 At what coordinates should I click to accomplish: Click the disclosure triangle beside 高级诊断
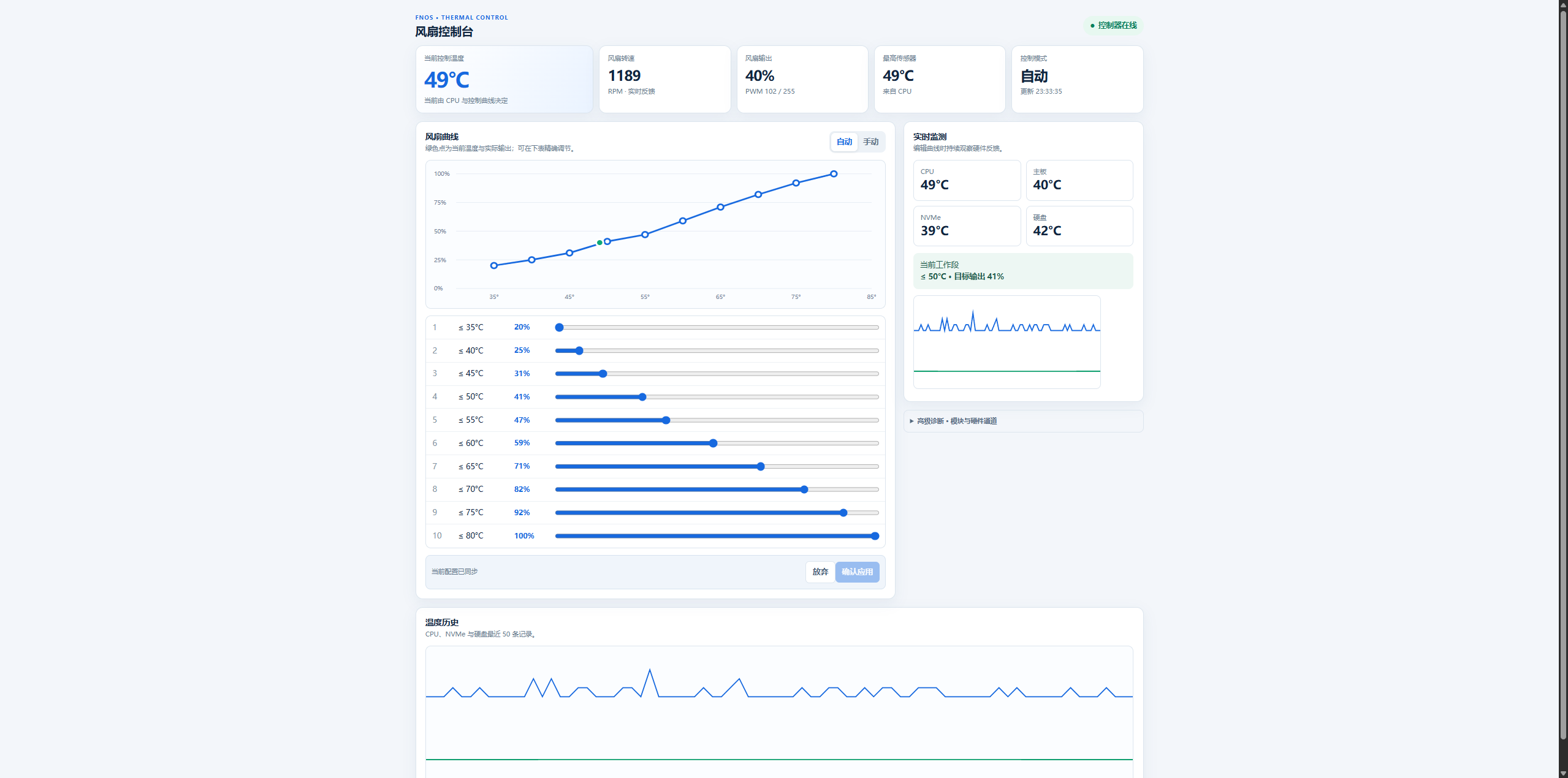[x=911, y=421]
